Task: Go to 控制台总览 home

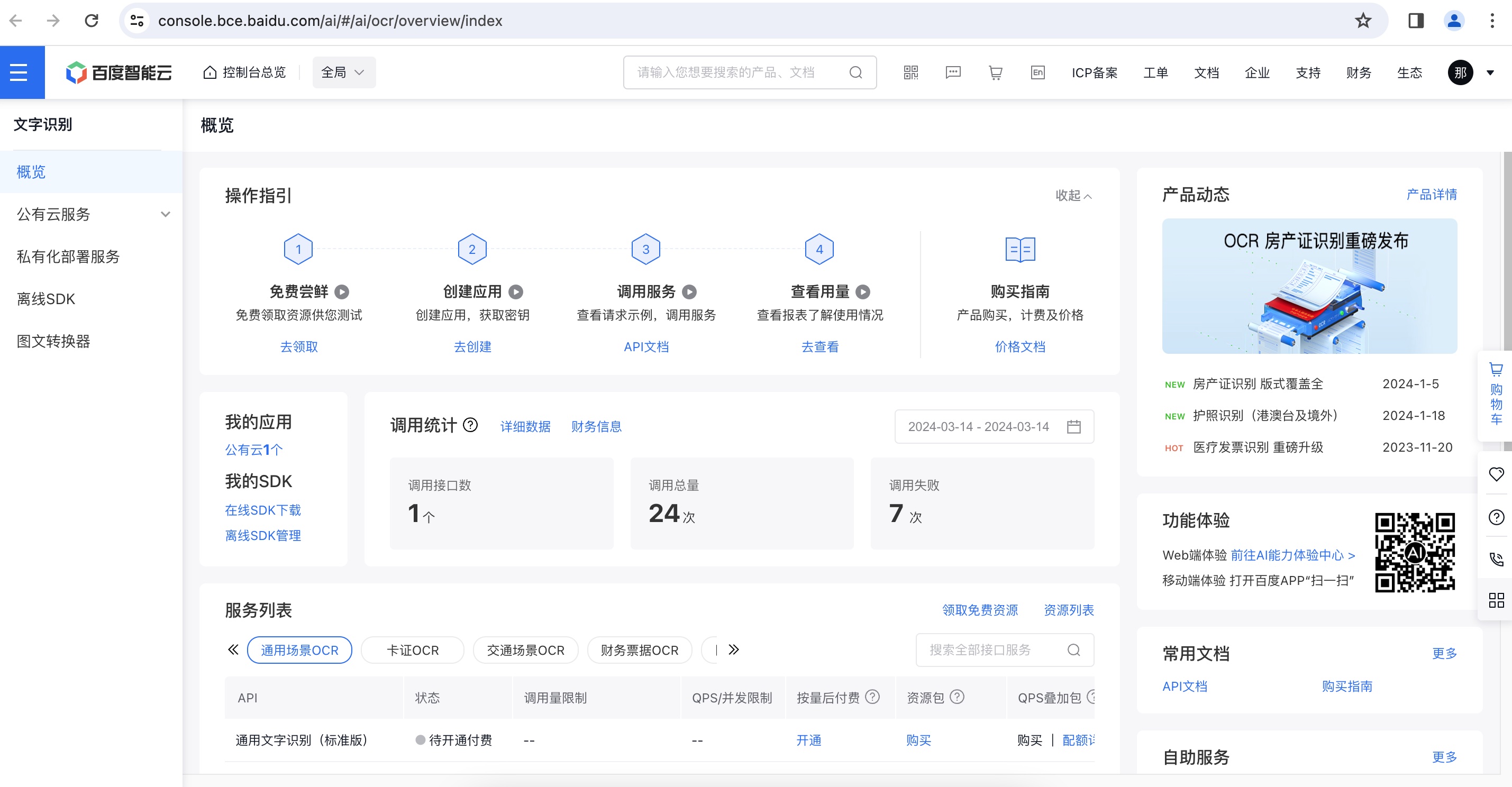Action: pos(245,72)
